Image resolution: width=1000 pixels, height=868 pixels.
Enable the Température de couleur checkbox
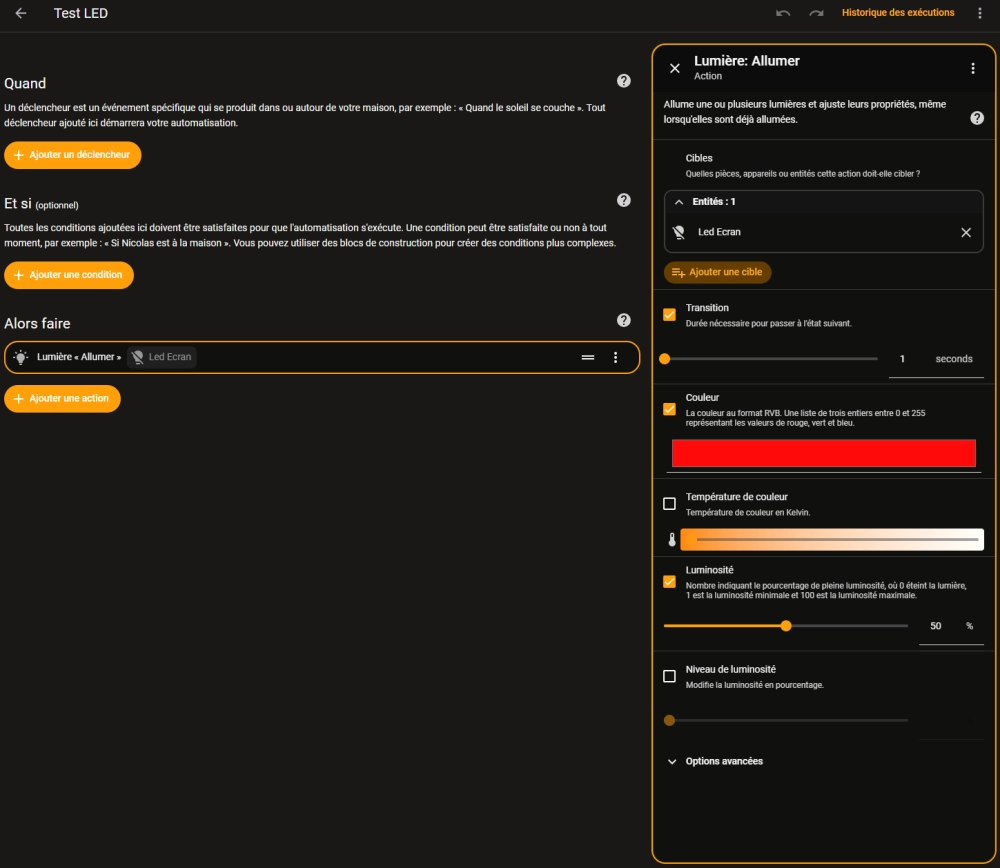point(669,504)
